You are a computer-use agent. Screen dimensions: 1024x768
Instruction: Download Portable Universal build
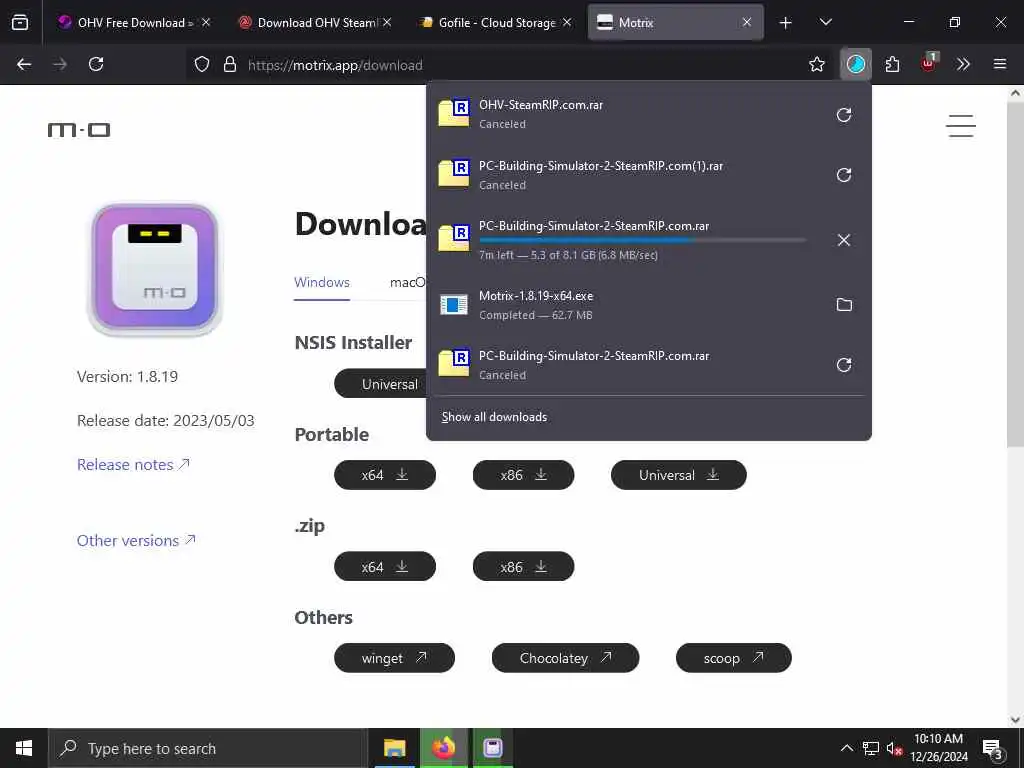point(679,475)
